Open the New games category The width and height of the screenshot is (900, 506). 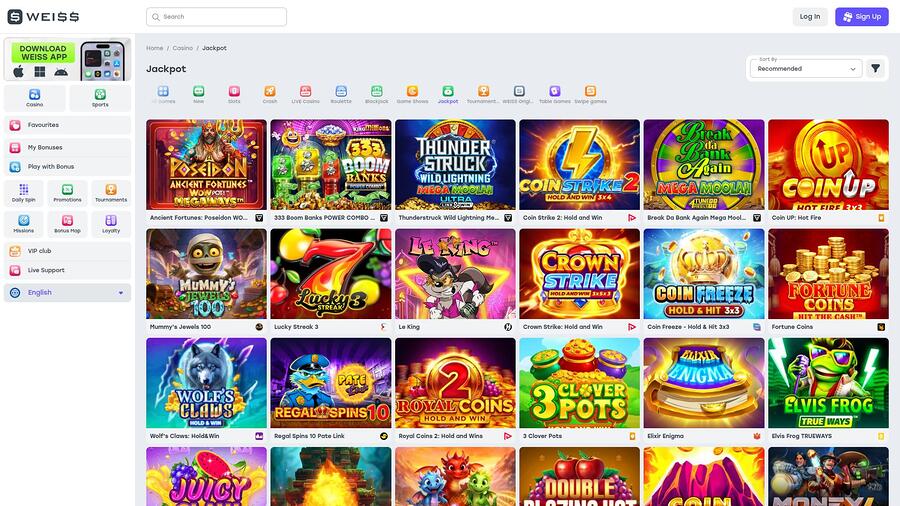(199, 94)
